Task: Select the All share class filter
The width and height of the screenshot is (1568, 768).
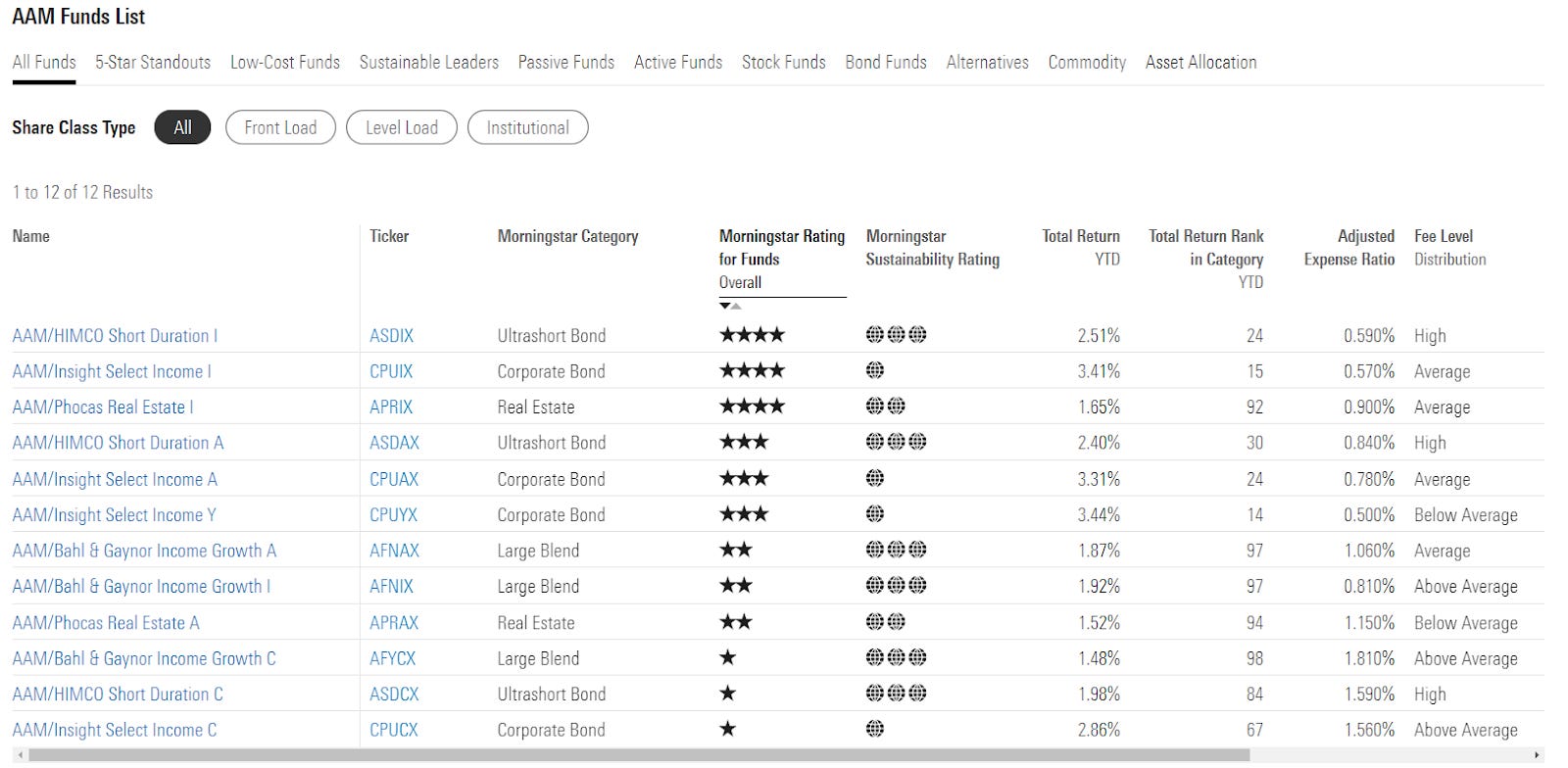Action: point(182,127)
